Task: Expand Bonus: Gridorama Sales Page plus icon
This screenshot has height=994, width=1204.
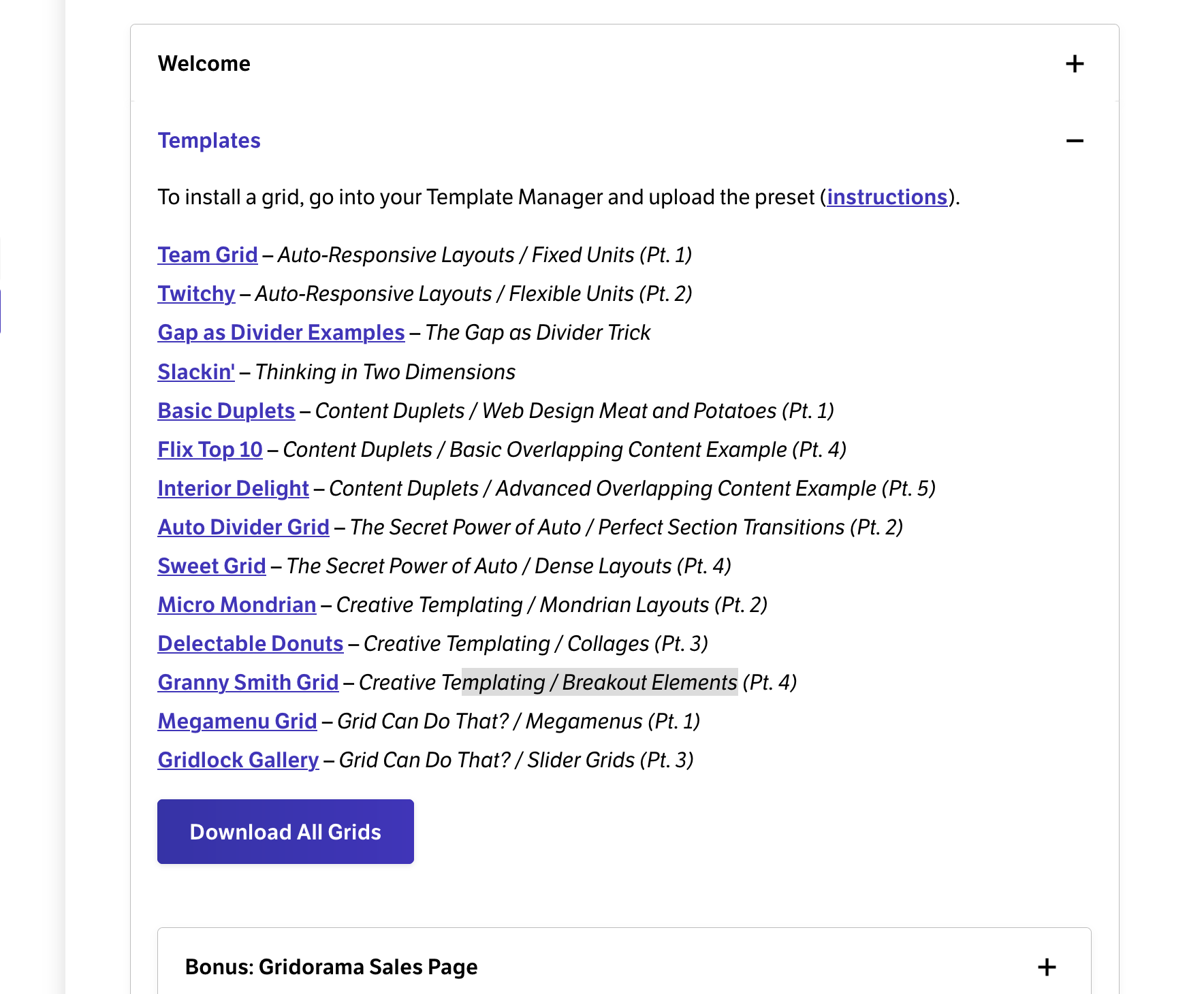Action: coord(1047,967)
